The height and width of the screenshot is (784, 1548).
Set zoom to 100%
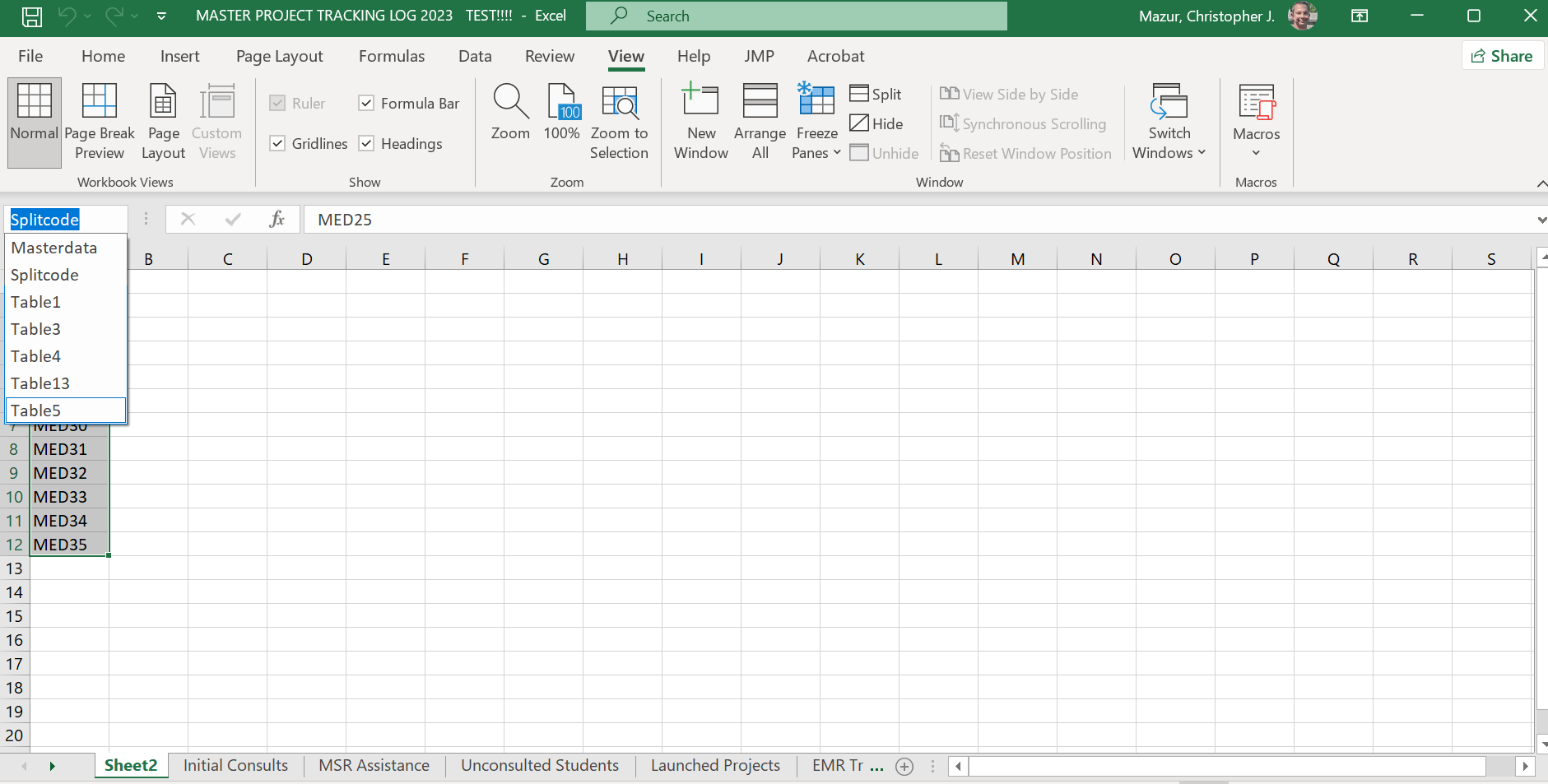point(561,114)
